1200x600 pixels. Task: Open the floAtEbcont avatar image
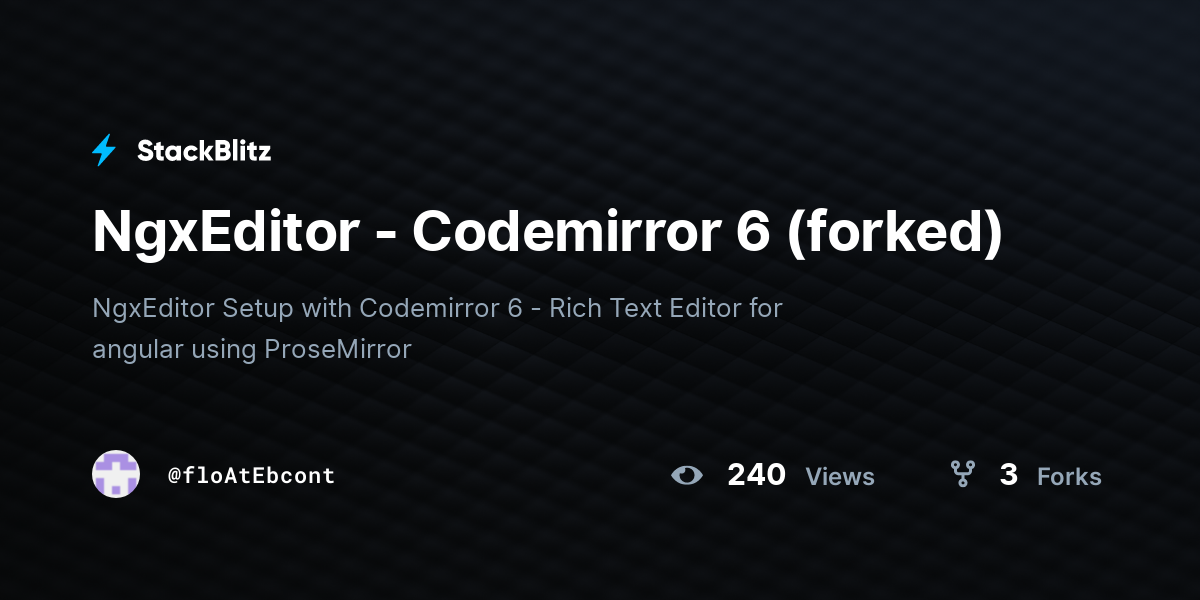(116, 474)
